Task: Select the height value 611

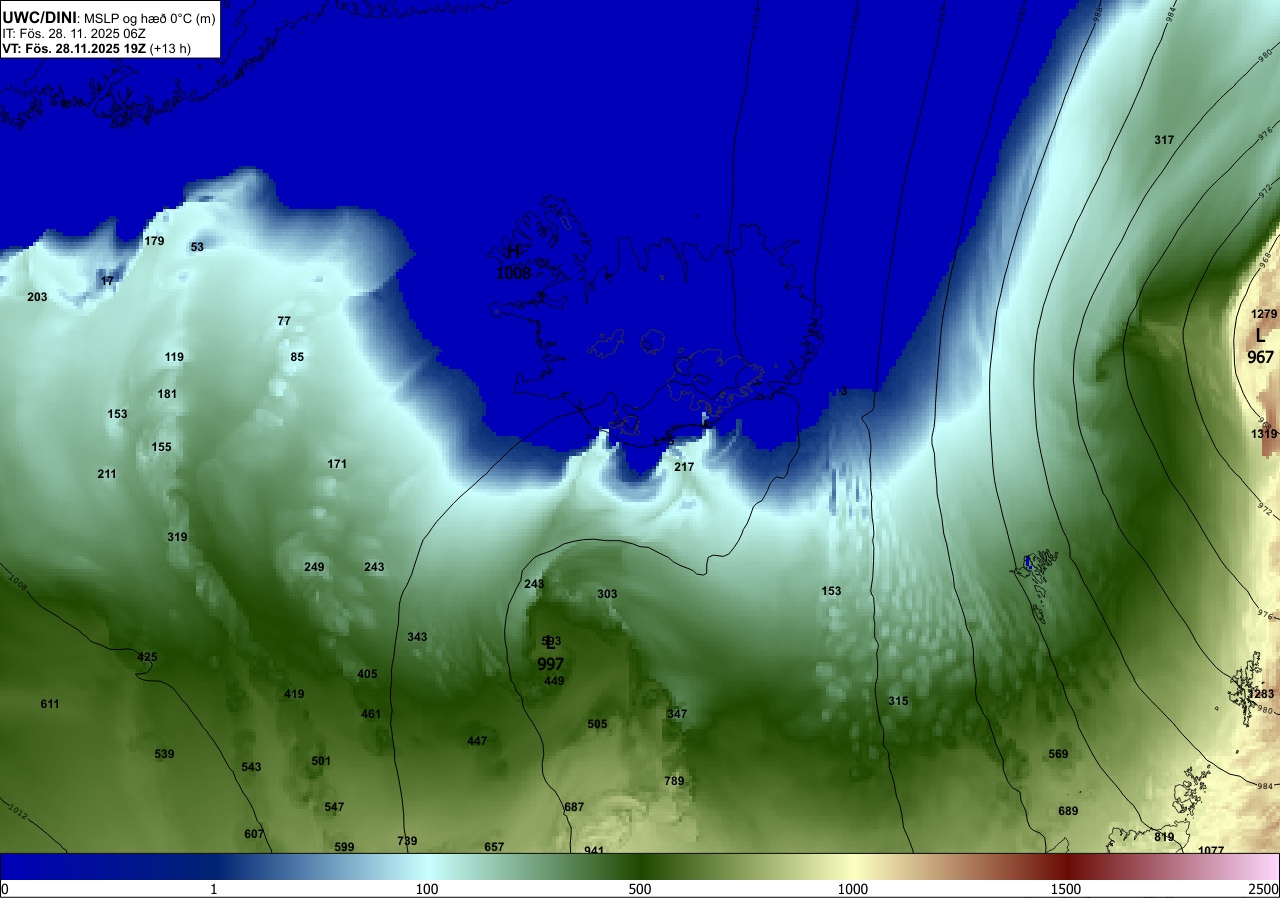Action: coord(50,704)
